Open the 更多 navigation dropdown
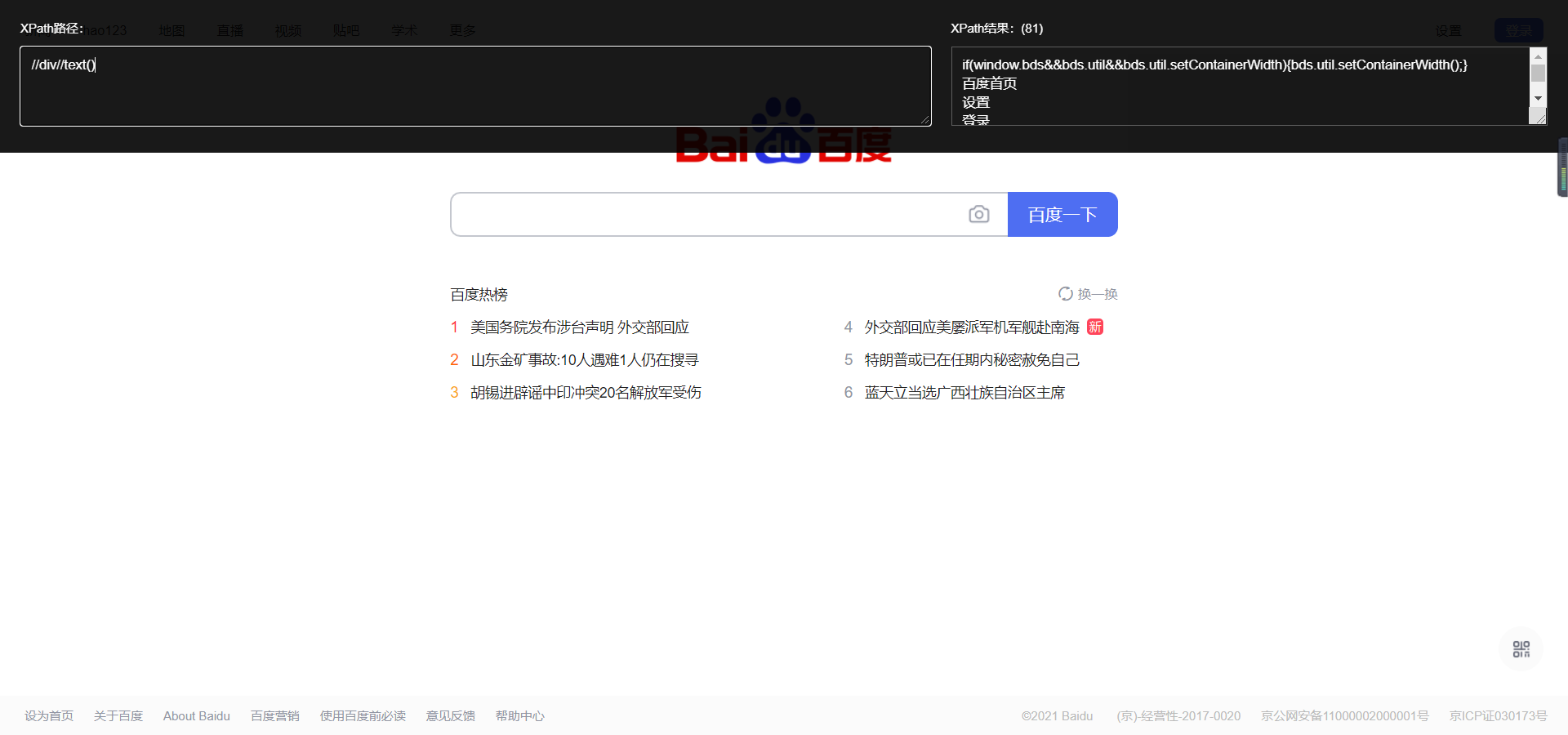Screen dimensions: 1568x735 pos(461,30)
